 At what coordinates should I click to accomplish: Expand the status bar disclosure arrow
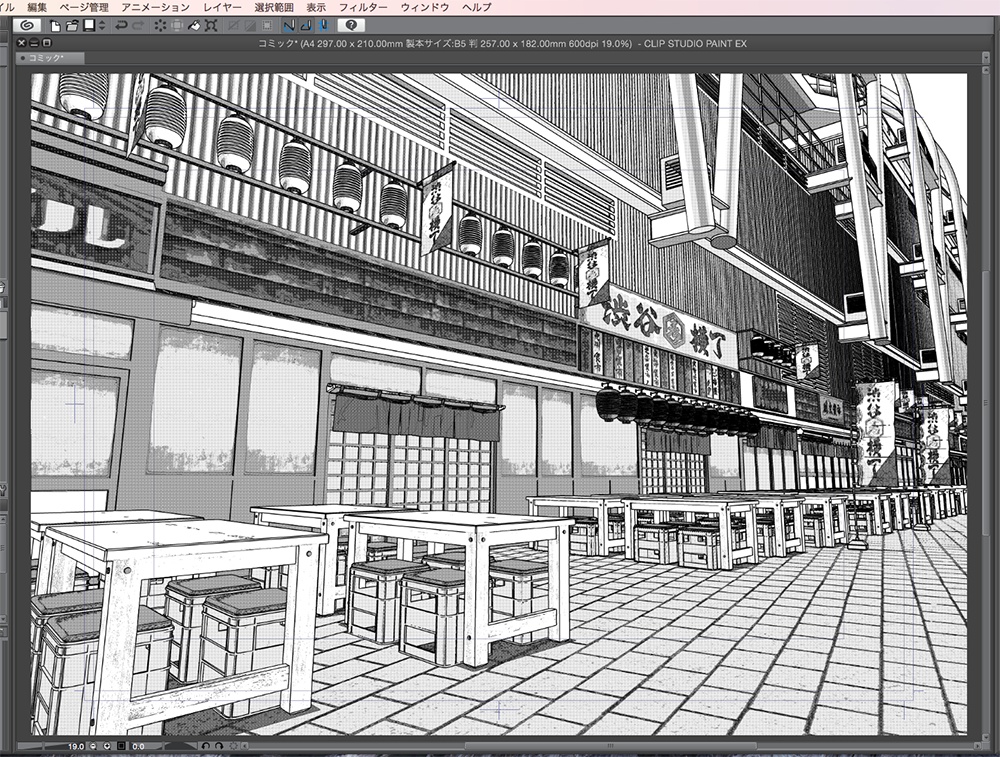[244, 748]
